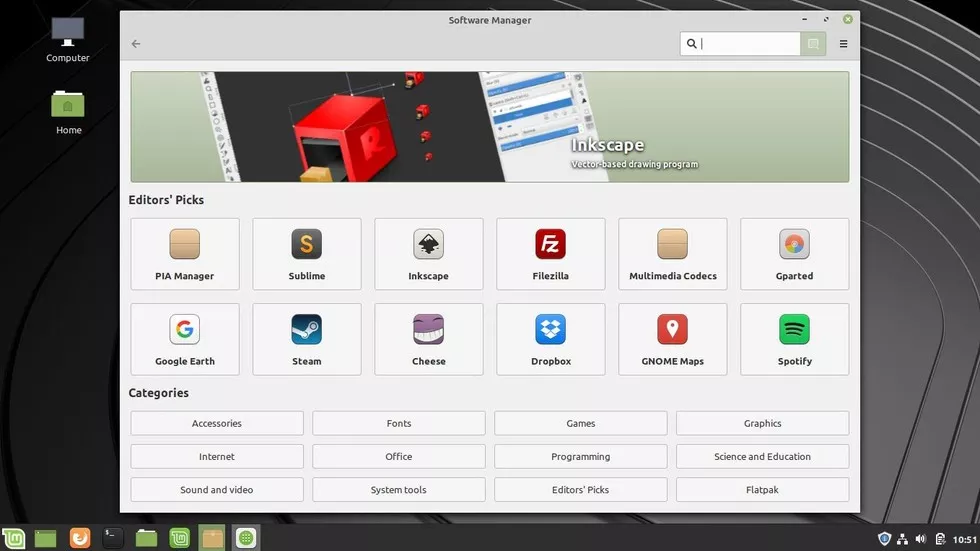This screenshot has height=551, width=980.
Task: Open the Google Earth tile
Action: click(185, 339)
